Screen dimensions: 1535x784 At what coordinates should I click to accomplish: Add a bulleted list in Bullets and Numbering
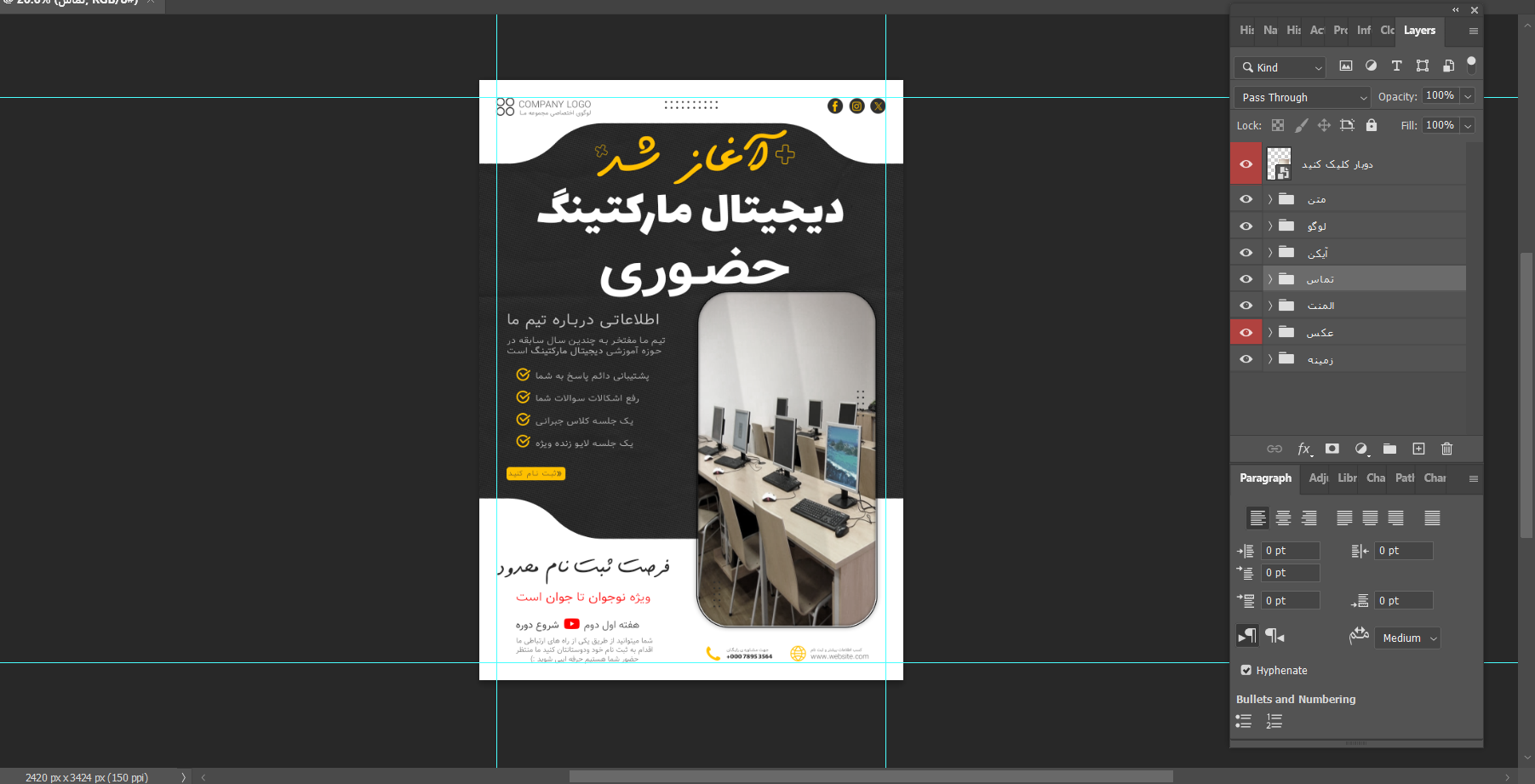point(1244,721)
